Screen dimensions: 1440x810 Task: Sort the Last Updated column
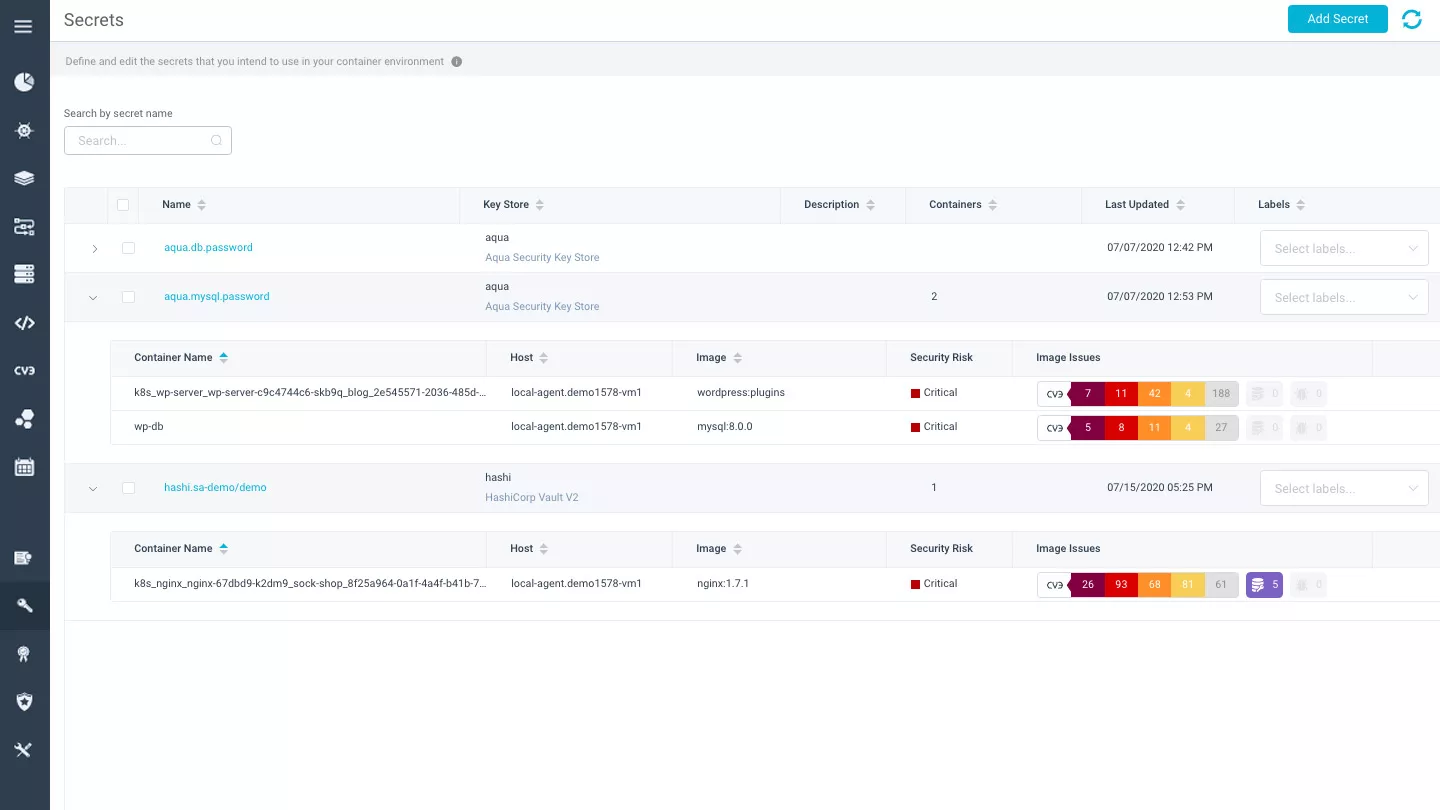[x=1180, y=205]
